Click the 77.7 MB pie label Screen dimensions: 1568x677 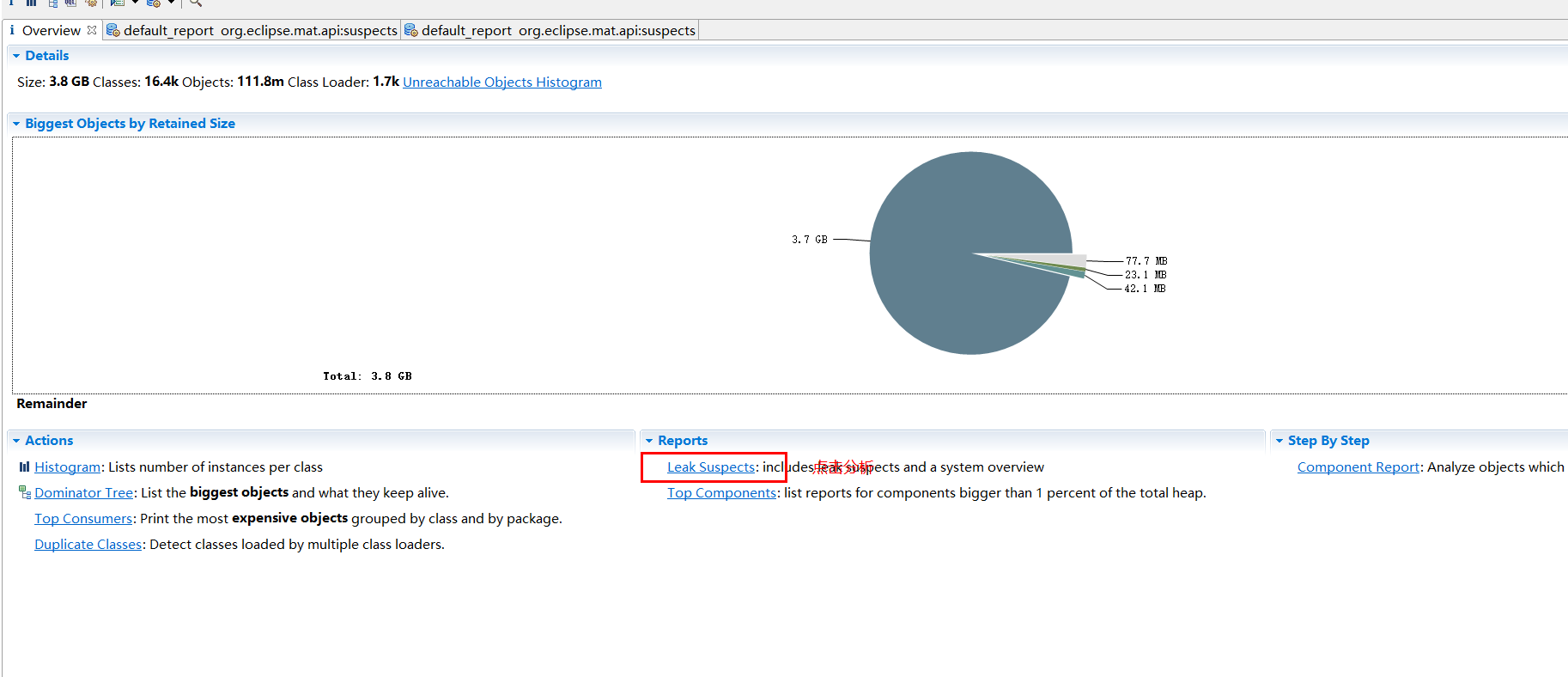(1146, 261)
